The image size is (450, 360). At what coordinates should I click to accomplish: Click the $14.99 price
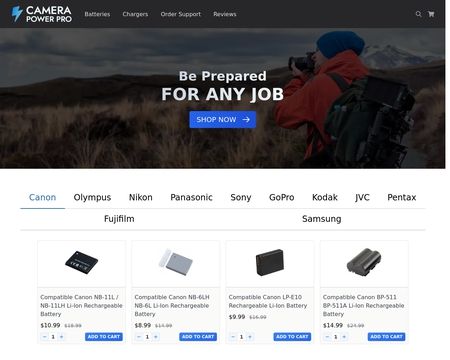[333, 325]
